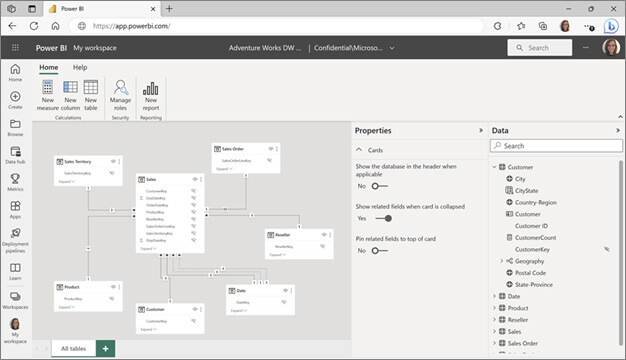This screenshot has width=626, height=360.
Task: Select the Power BI browser tab
Action: (103, 9)
